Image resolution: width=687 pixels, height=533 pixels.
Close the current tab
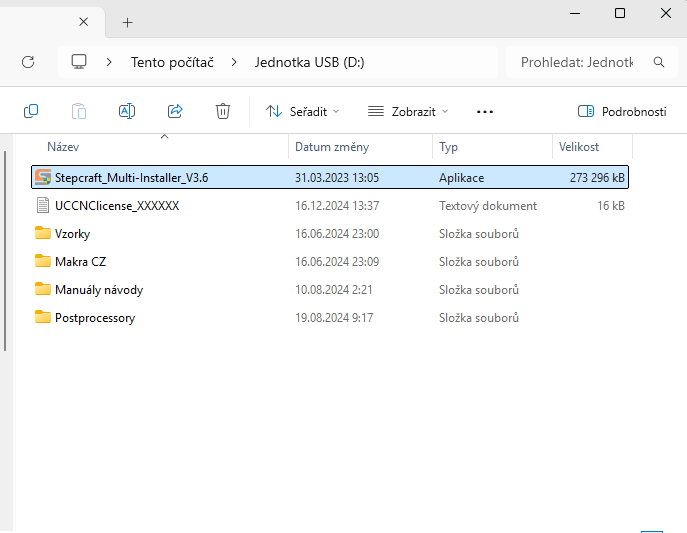point(84,22)
